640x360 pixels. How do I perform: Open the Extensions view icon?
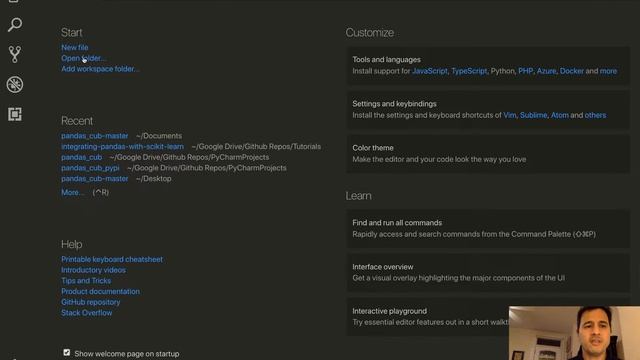(x=15, y=114)
